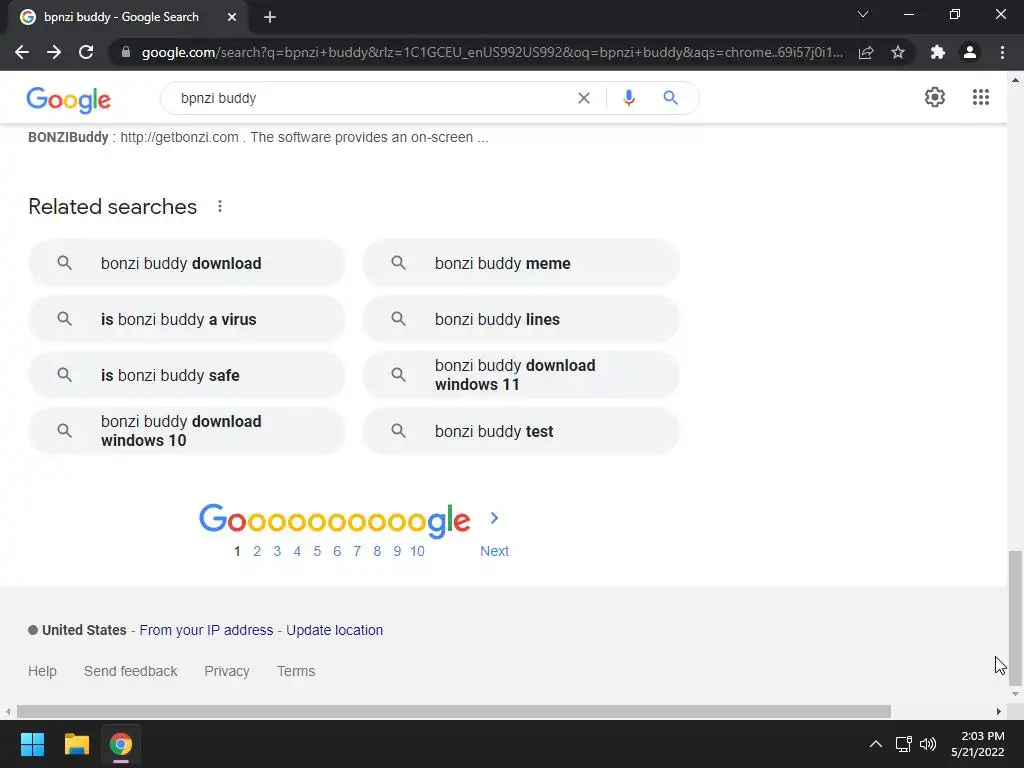
Task: Go to results page 3
Action: [277, 551]
